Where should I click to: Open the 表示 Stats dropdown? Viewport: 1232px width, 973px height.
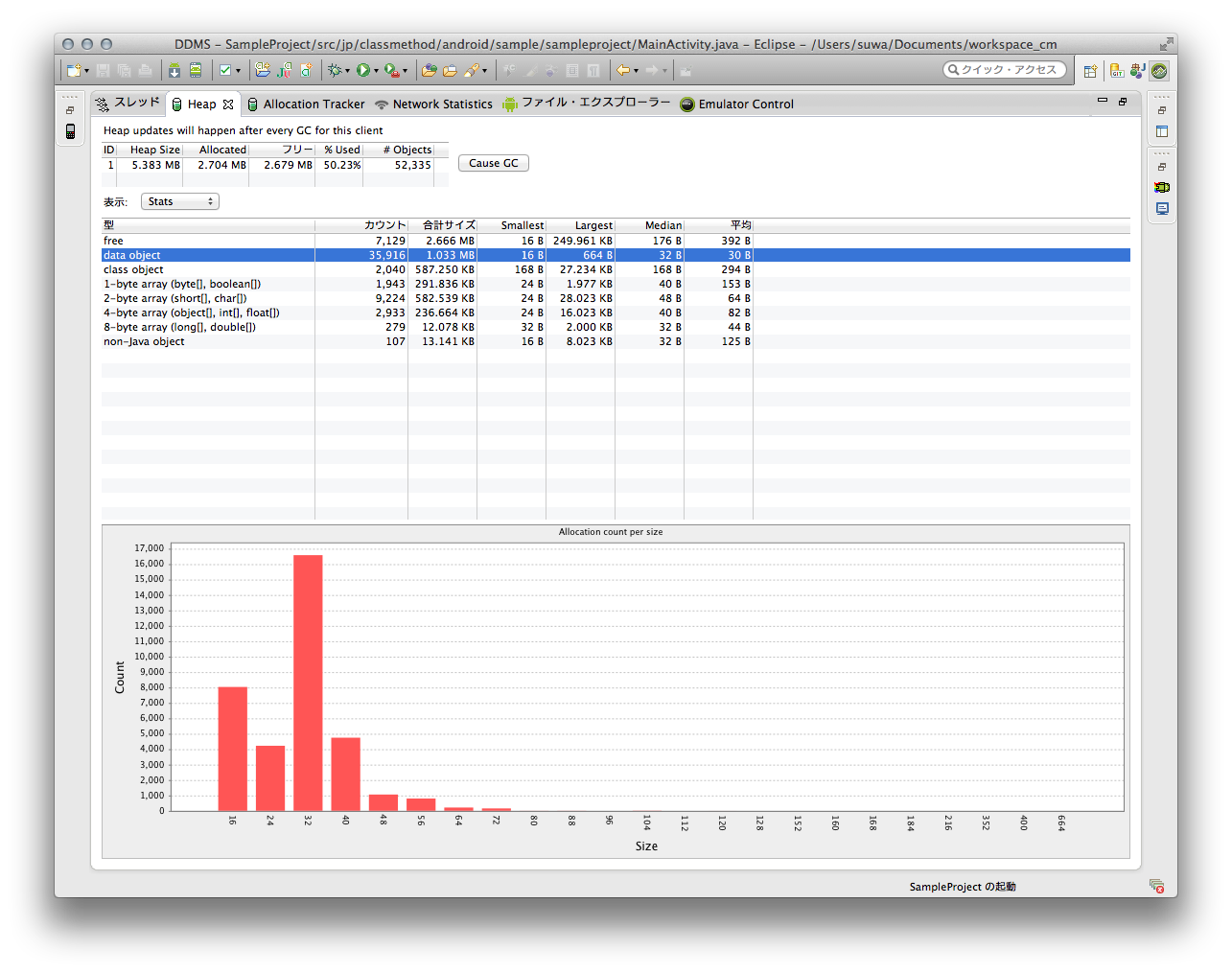pyautogui.click(x=180, y=201)
